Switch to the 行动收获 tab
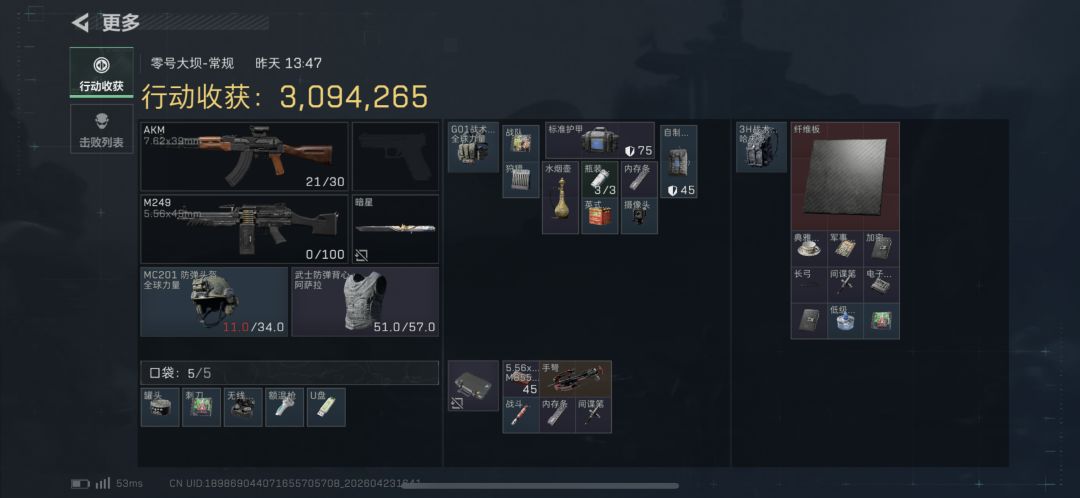Image resolution: width=1080 pixels, height=498 pixels. coord(101,72)
